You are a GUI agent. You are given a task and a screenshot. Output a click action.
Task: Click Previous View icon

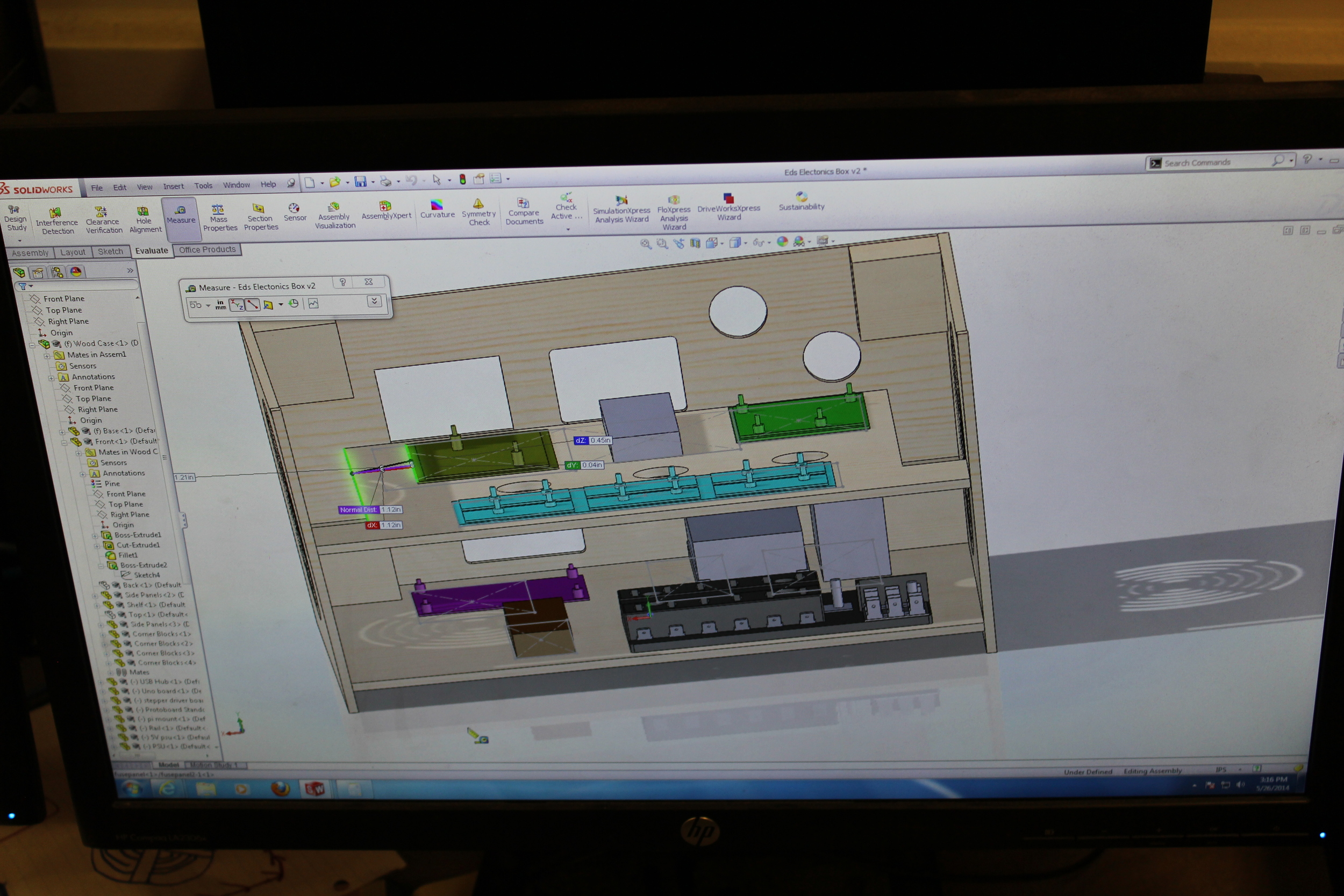pyautogui.click(x=679, y=243)
